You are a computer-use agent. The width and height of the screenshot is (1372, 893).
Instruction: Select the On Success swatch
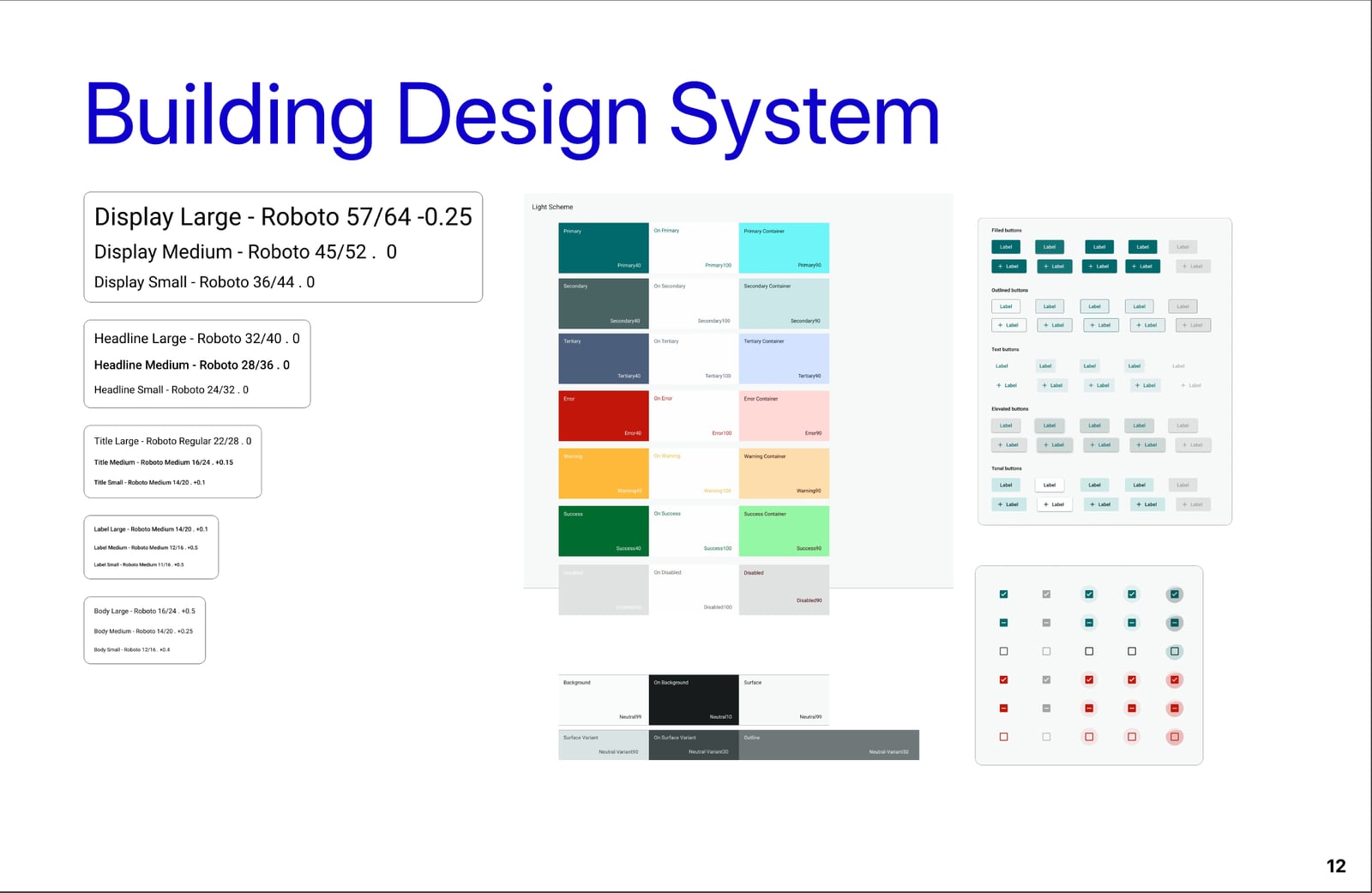(x=694, y=531)
